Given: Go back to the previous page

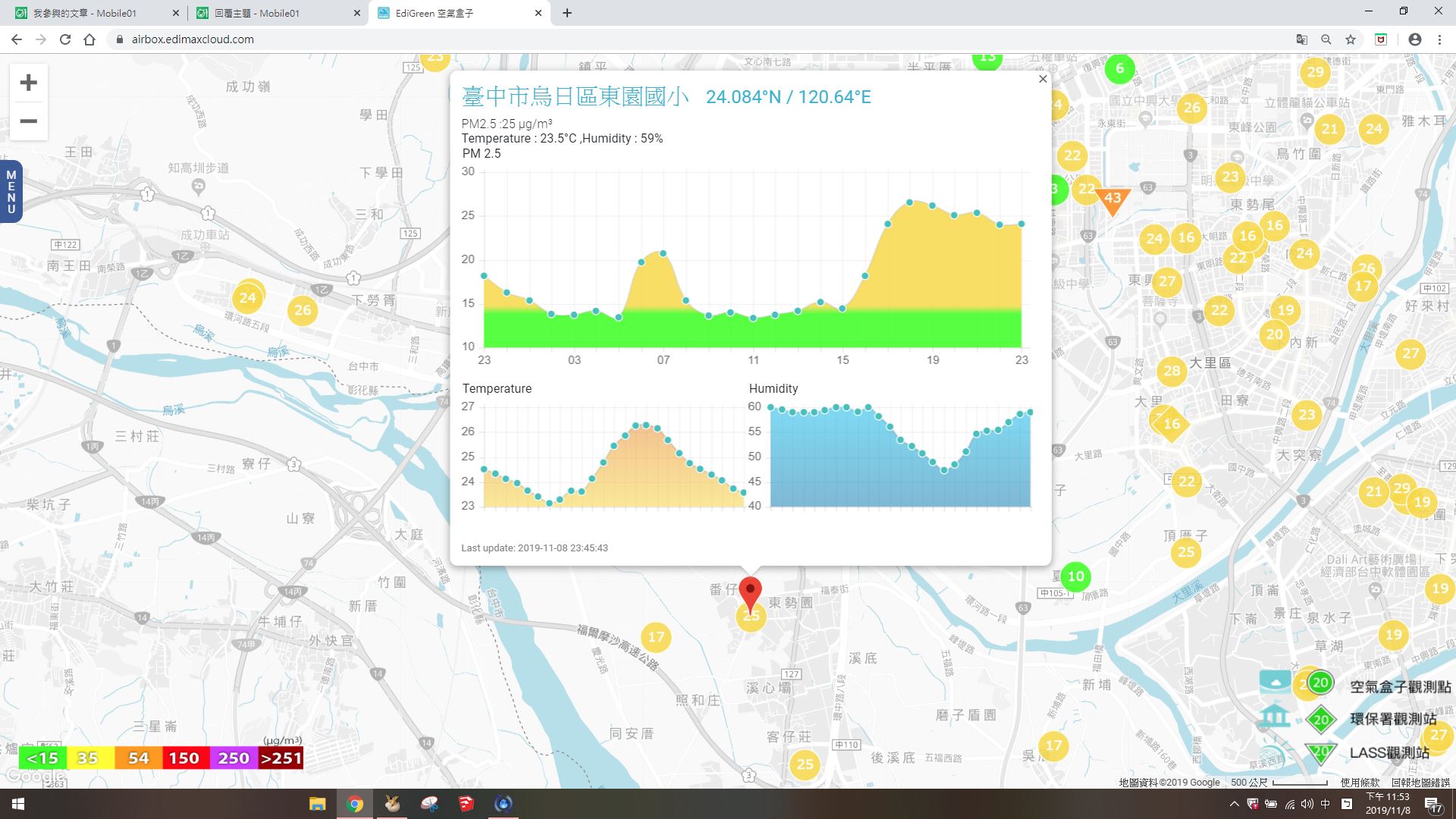Looking at the screenshot, I should coord(17,39).
